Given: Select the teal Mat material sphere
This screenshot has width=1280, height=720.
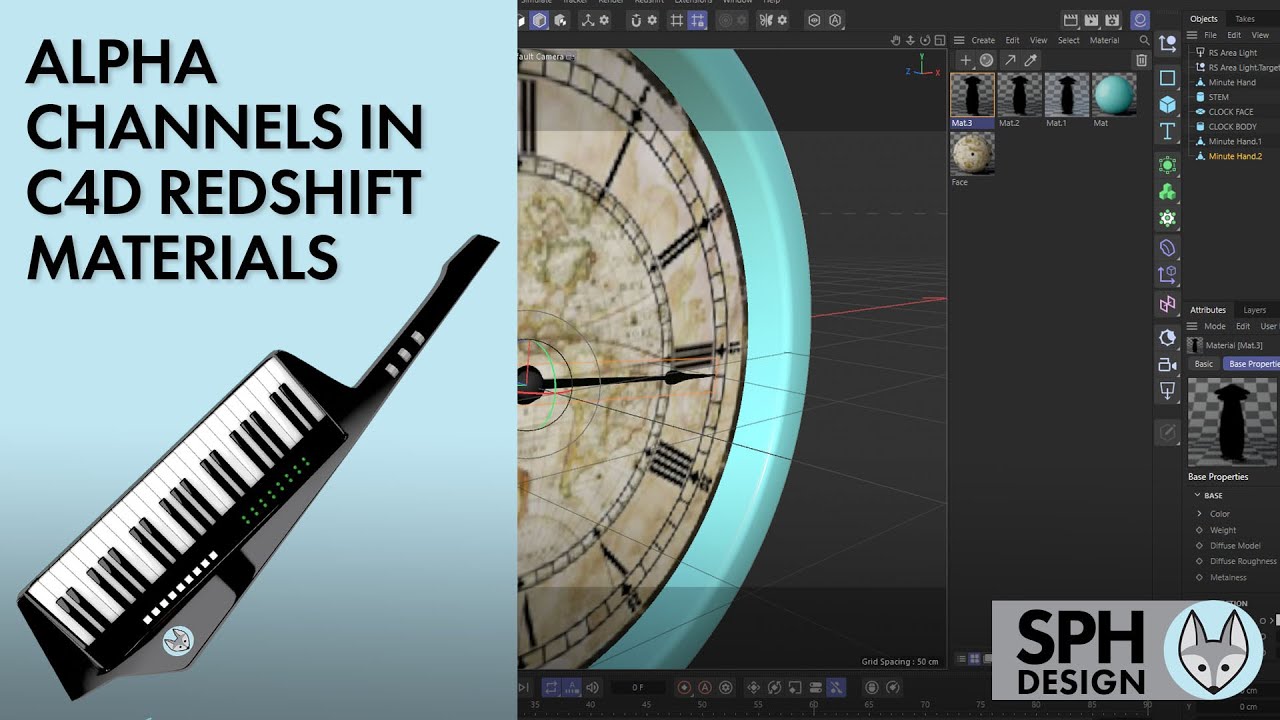Looking at the screenshot, I should click(1113, 95).
